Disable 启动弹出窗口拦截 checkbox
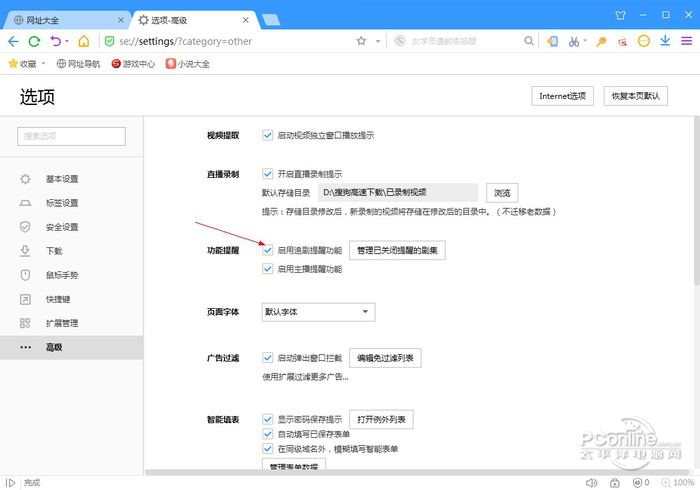 pos(268,357)
